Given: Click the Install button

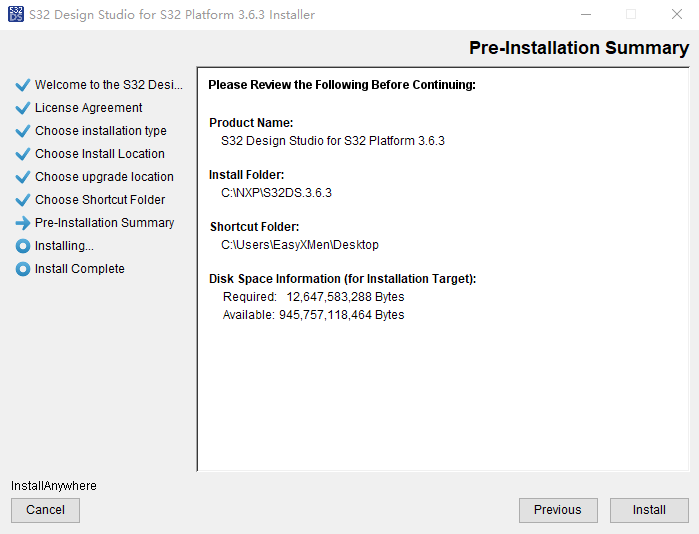Looking at the screenshot, I should pos(649,510).
